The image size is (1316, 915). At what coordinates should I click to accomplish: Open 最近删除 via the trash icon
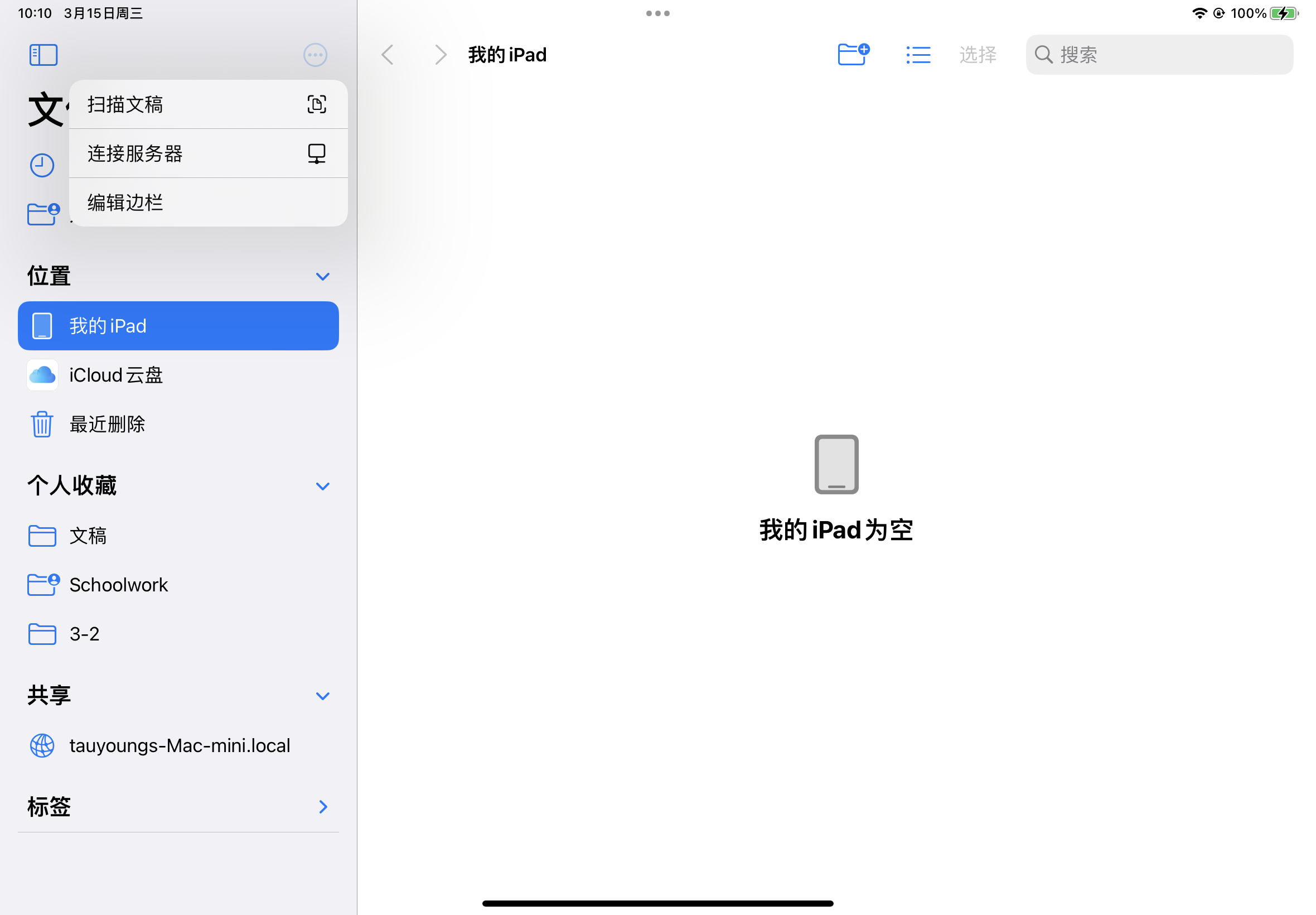coord(42,423)
